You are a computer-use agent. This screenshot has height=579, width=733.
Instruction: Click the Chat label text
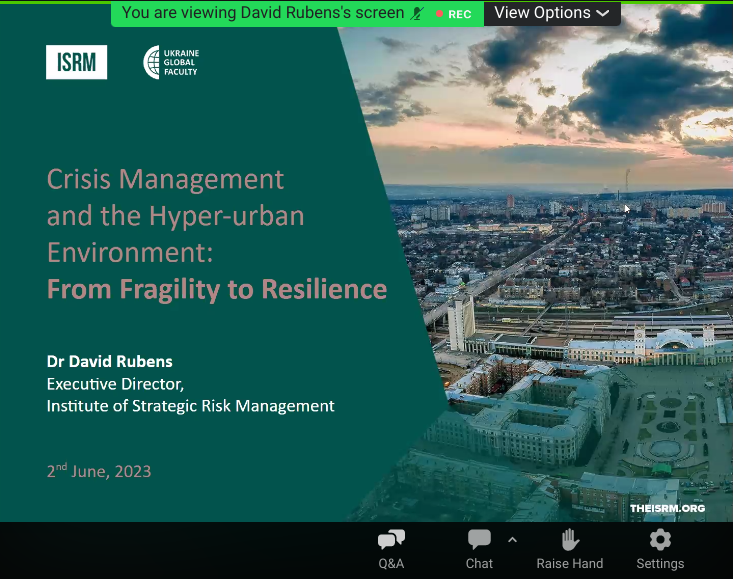pyautogui.click(x=479, y=563)
